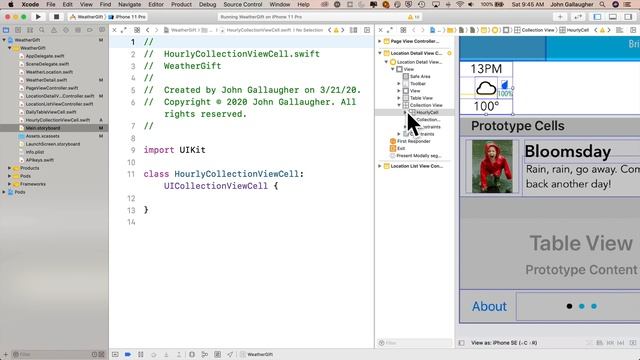Expand the Table View outline item
The height and width of the screenshot is (360, 640).
click(x=399, y=98)
